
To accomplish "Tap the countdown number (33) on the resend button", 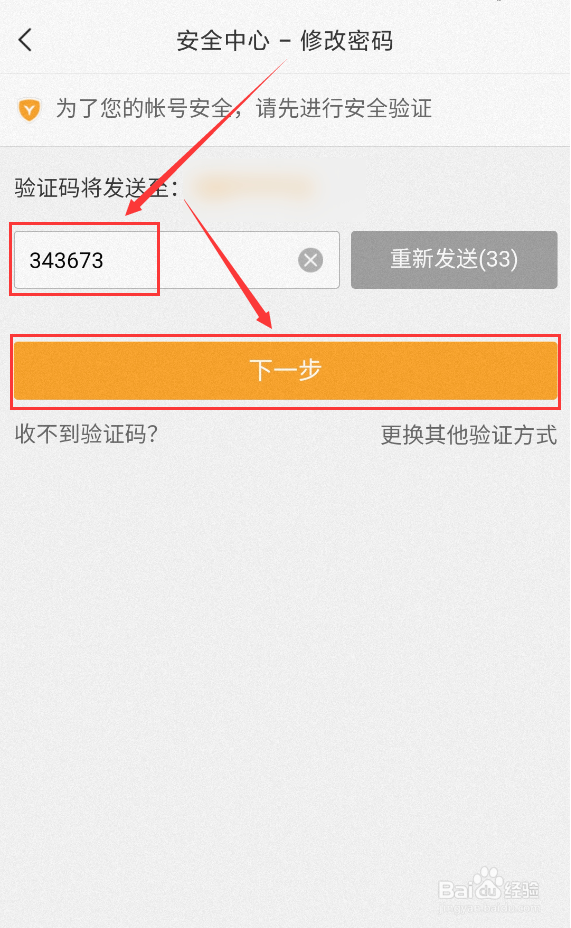I will [x=498, y=259].
